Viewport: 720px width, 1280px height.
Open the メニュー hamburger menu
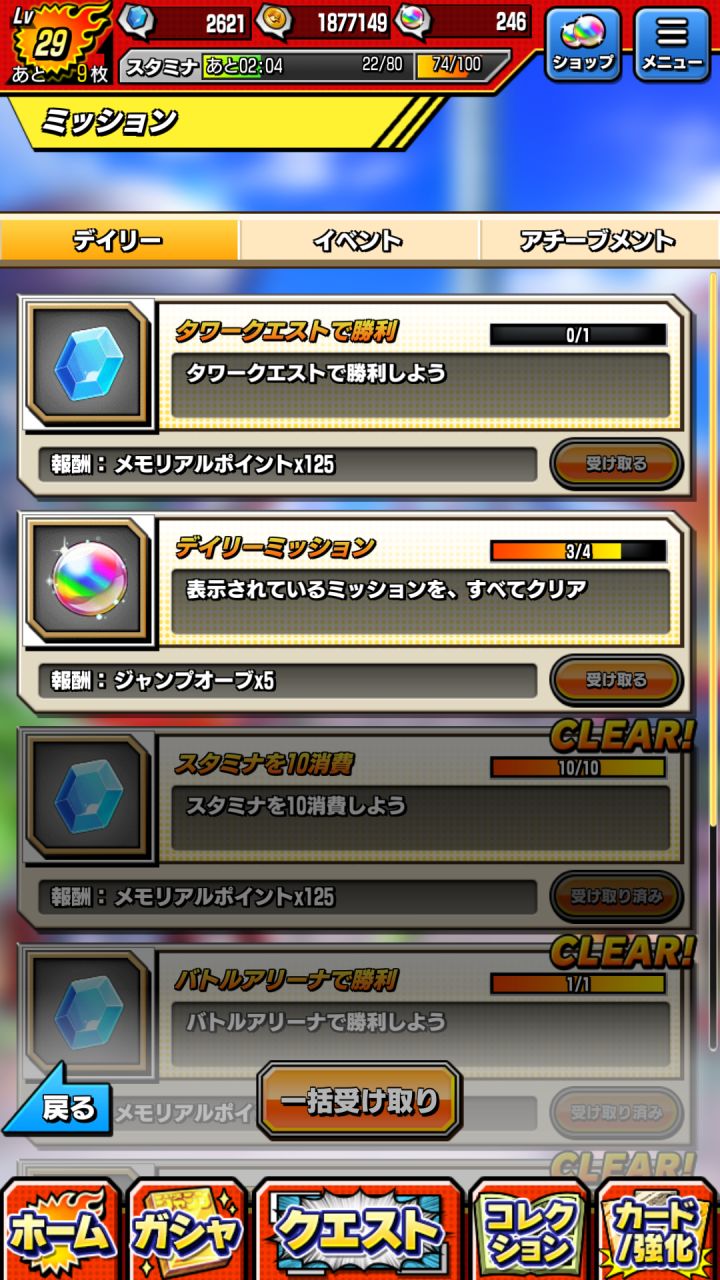[x=672, y=45]
